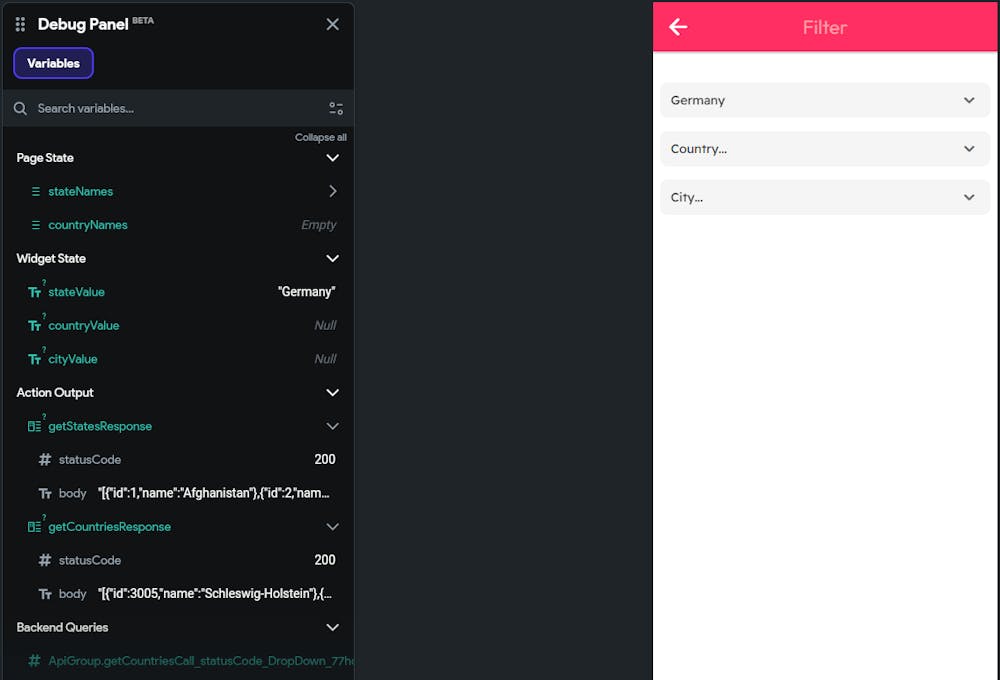Click the countryNames Empty value

click(318, 225)
